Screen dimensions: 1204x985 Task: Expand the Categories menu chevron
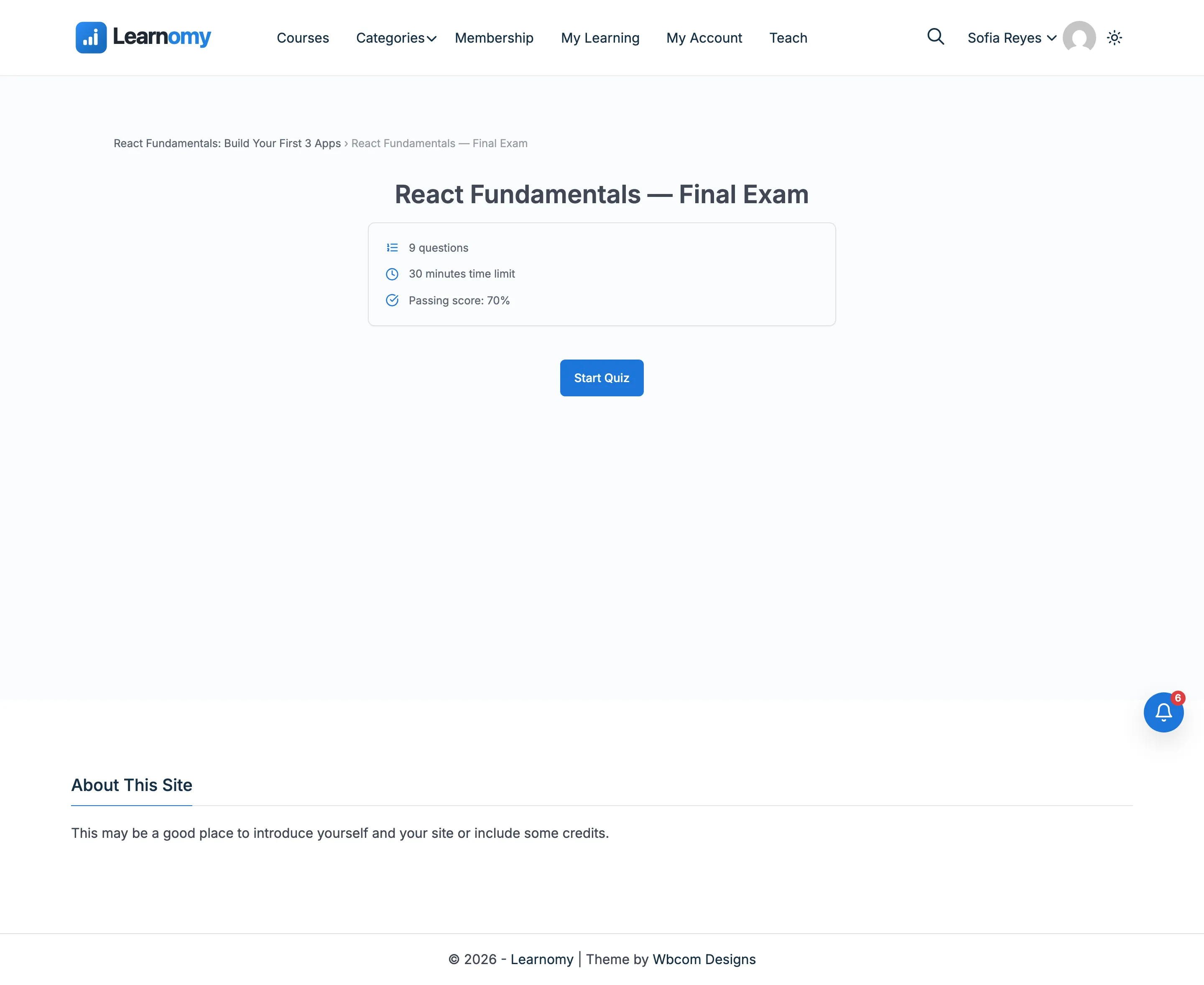[431, 38]
